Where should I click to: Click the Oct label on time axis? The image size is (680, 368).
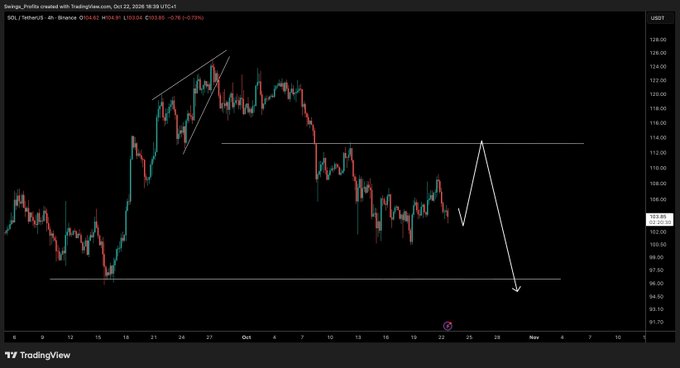[246, 337]
